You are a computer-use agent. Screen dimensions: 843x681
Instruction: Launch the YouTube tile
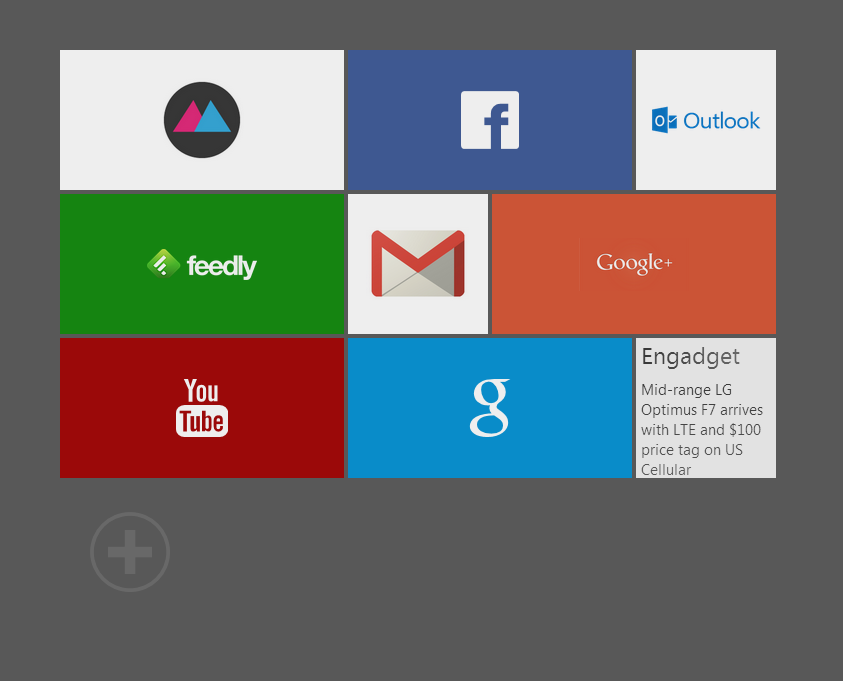(202, 408)
